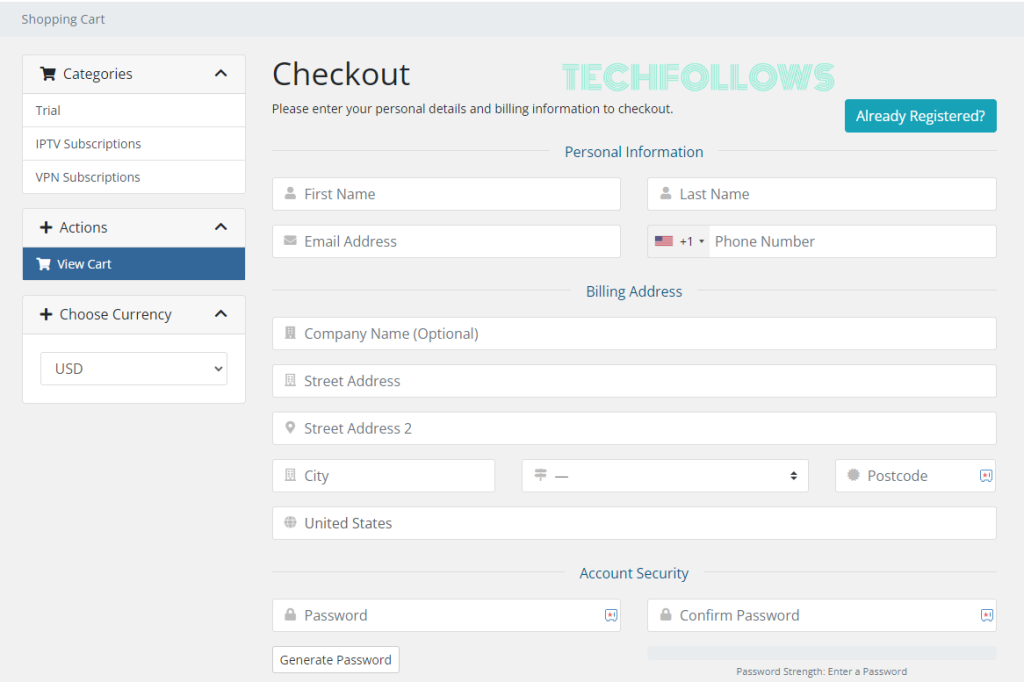Focus the Password input field
Screen dimensions: 1024x682
pos(446,615)
